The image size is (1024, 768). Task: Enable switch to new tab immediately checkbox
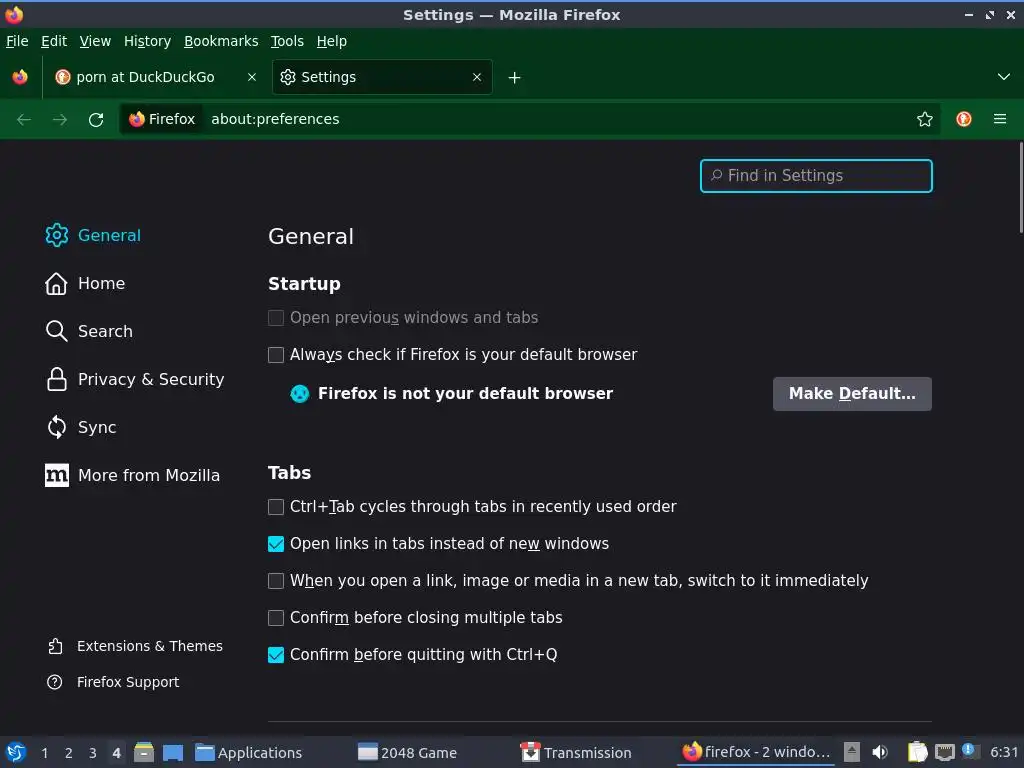(276, 581)
